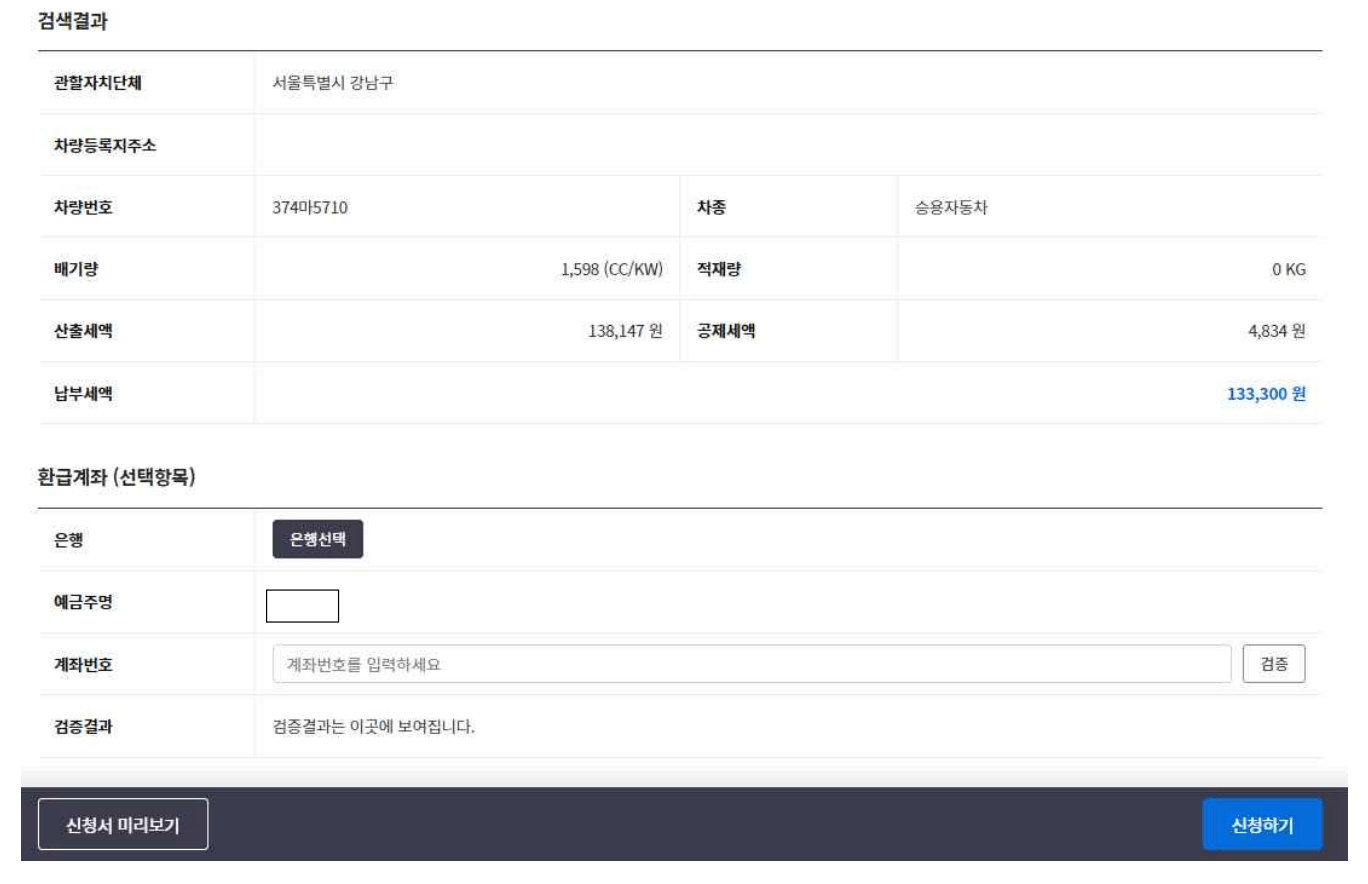Click the 납부세액 label cell

point(82,393)
